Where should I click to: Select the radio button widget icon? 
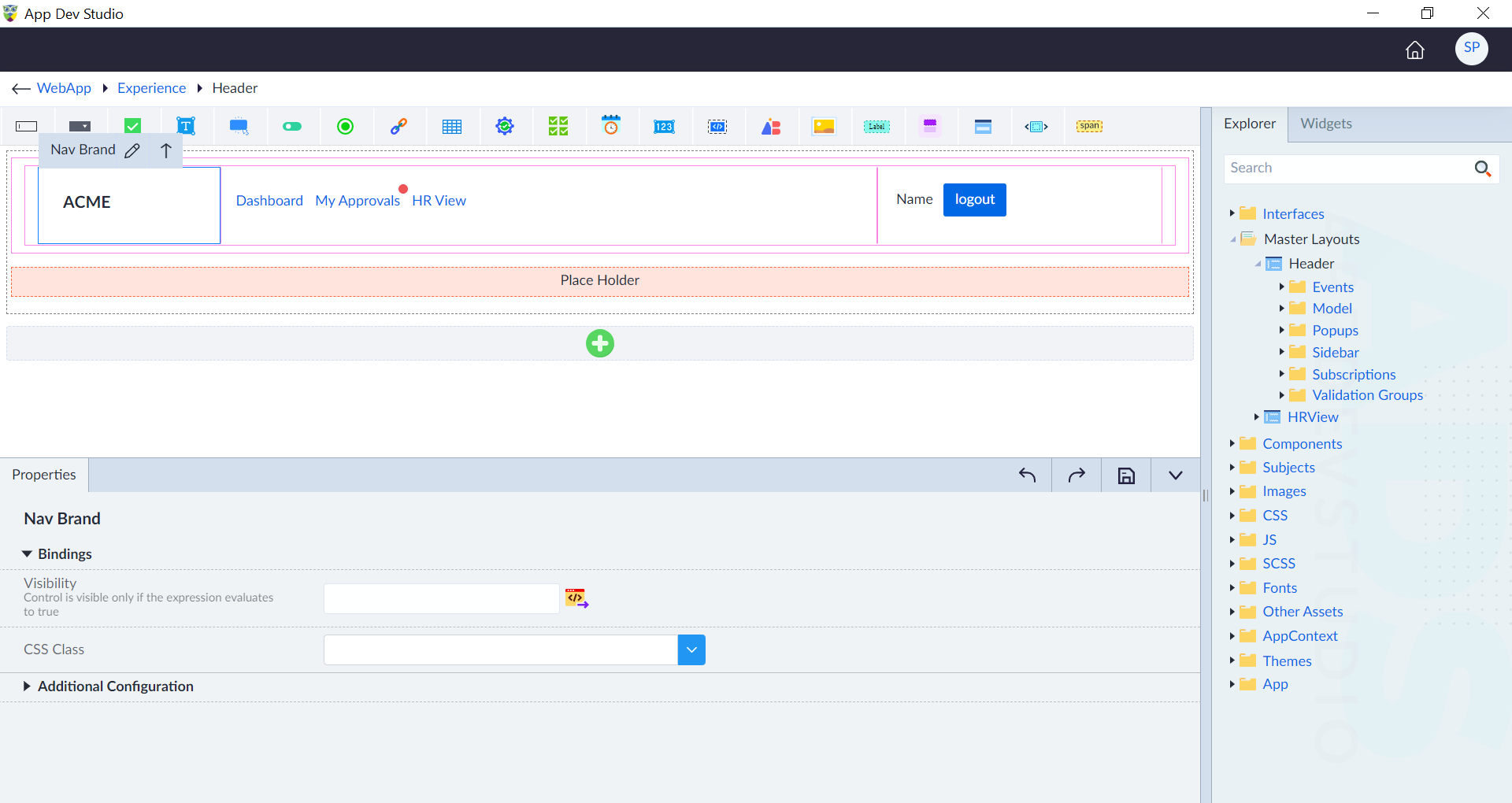pos(345,126)
